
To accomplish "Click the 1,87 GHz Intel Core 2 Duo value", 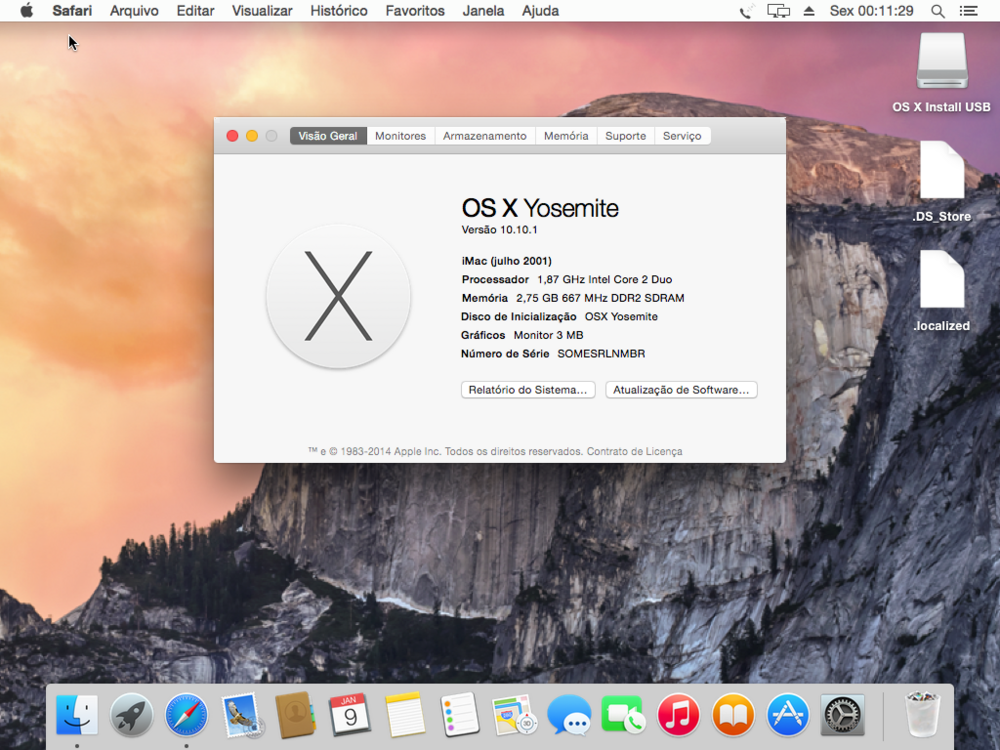I will (605, 279).
